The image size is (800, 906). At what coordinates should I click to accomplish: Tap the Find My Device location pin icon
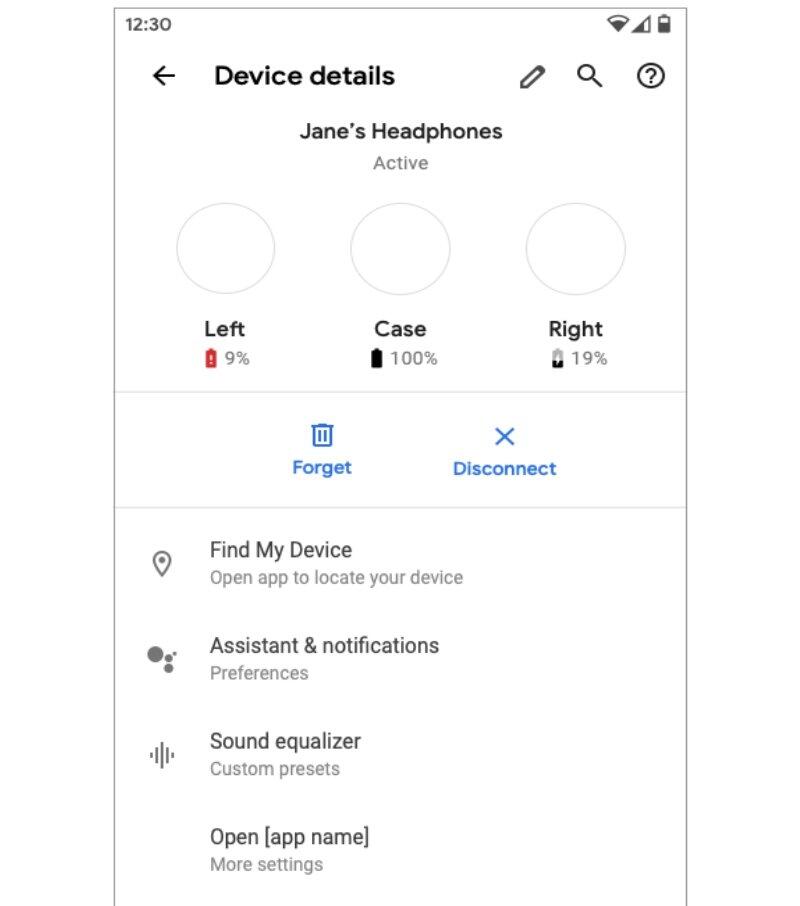162,563
